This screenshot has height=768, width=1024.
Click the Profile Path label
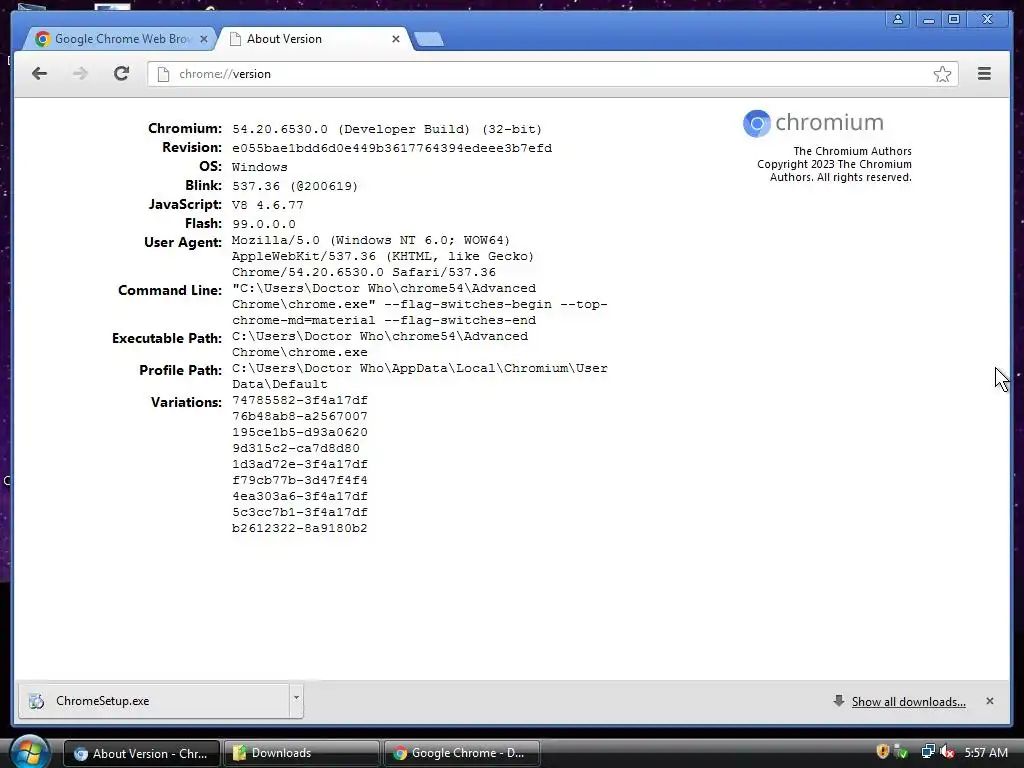click(180, 370)
